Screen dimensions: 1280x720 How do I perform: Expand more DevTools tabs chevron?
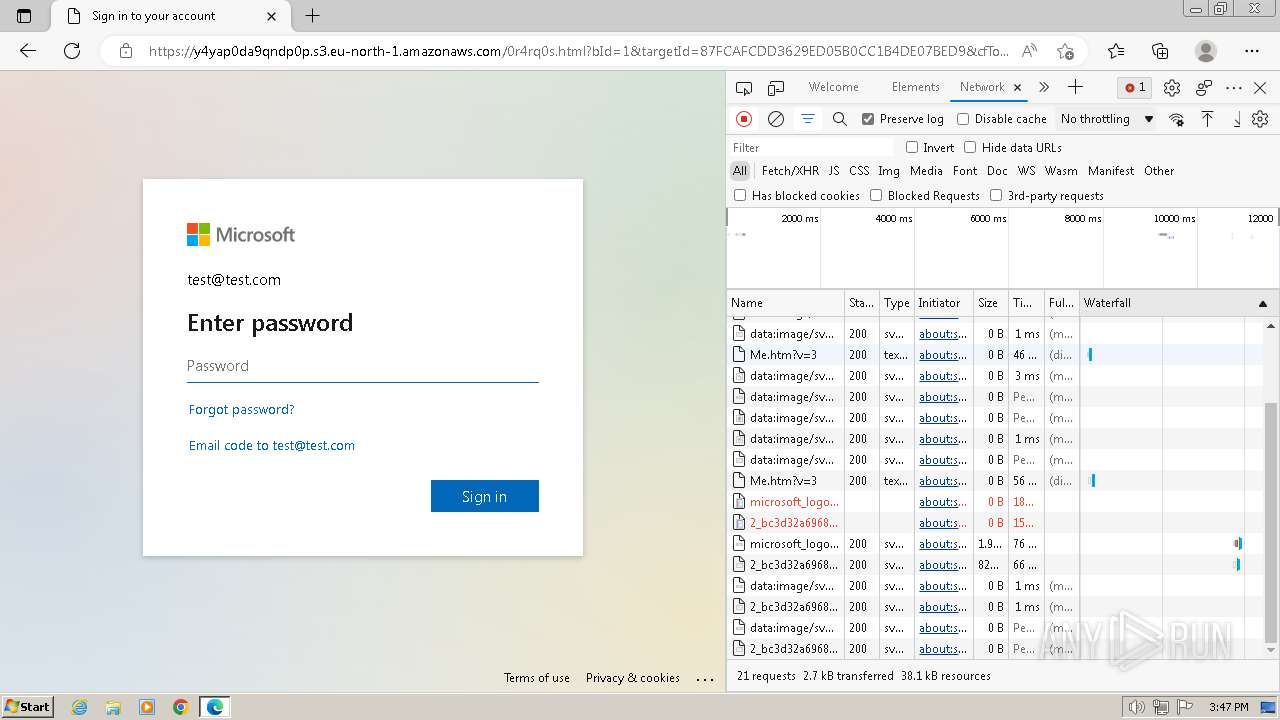1044,87
